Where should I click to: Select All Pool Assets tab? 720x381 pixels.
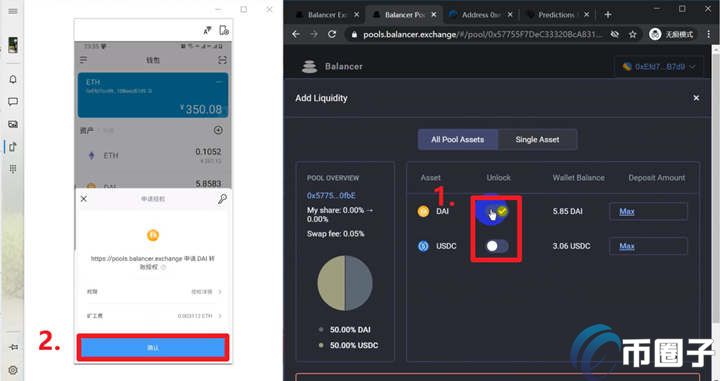pos(457,140)
